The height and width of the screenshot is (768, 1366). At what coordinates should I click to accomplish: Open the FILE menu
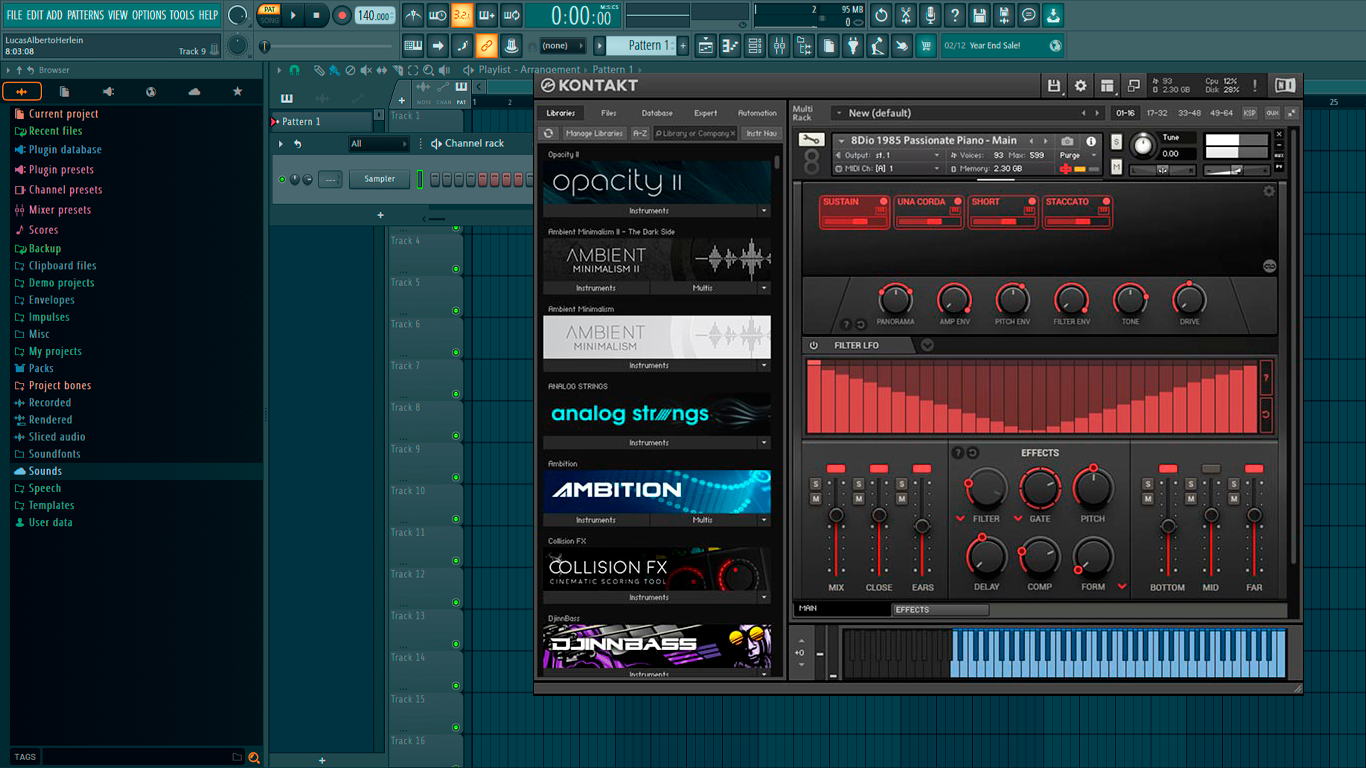pyautogui.click(x=14, y=15)
